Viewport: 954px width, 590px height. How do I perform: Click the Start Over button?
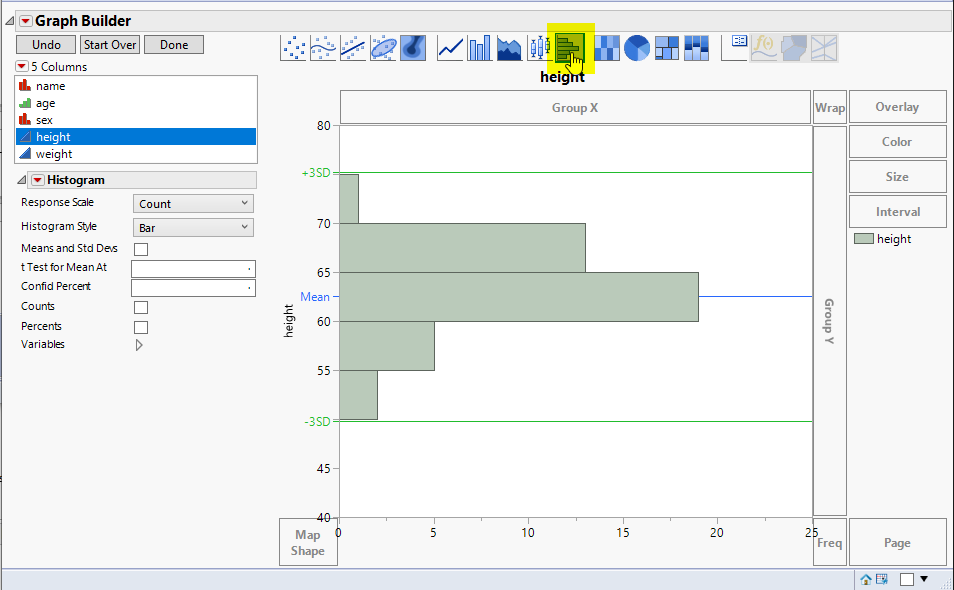pos(110,44)
